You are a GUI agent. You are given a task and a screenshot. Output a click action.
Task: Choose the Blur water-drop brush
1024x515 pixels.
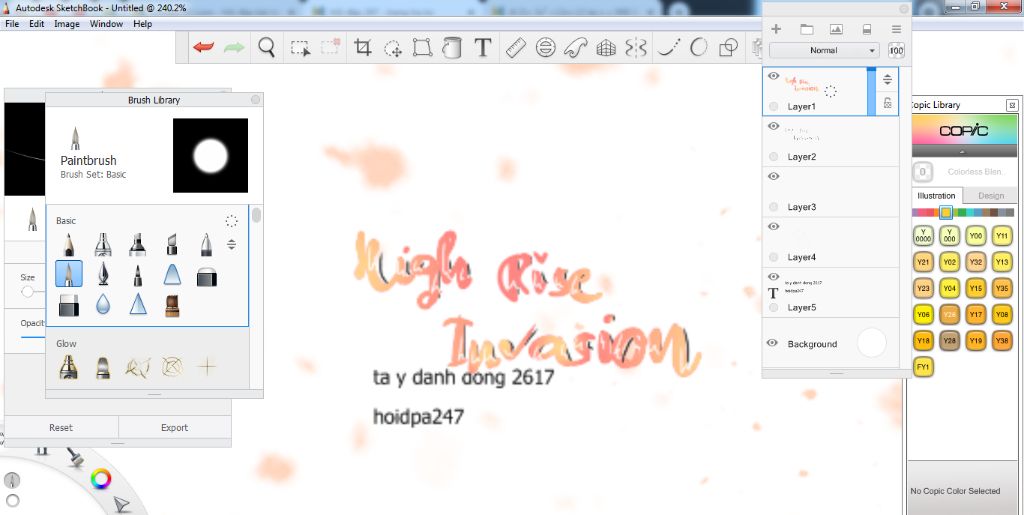pyautogui.click(x=103, y=304)
